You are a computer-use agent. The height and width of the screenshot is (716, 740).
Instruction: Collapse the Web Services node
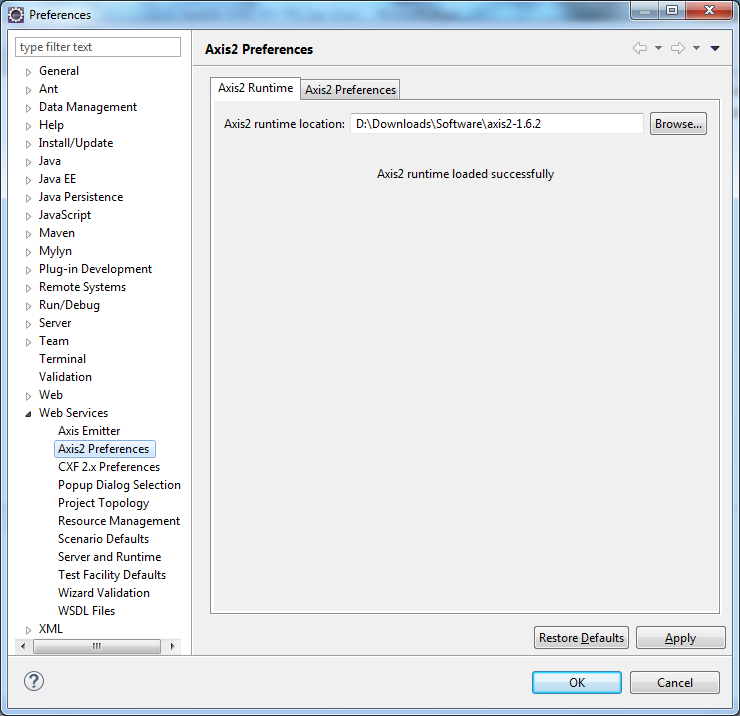[28, 414]
